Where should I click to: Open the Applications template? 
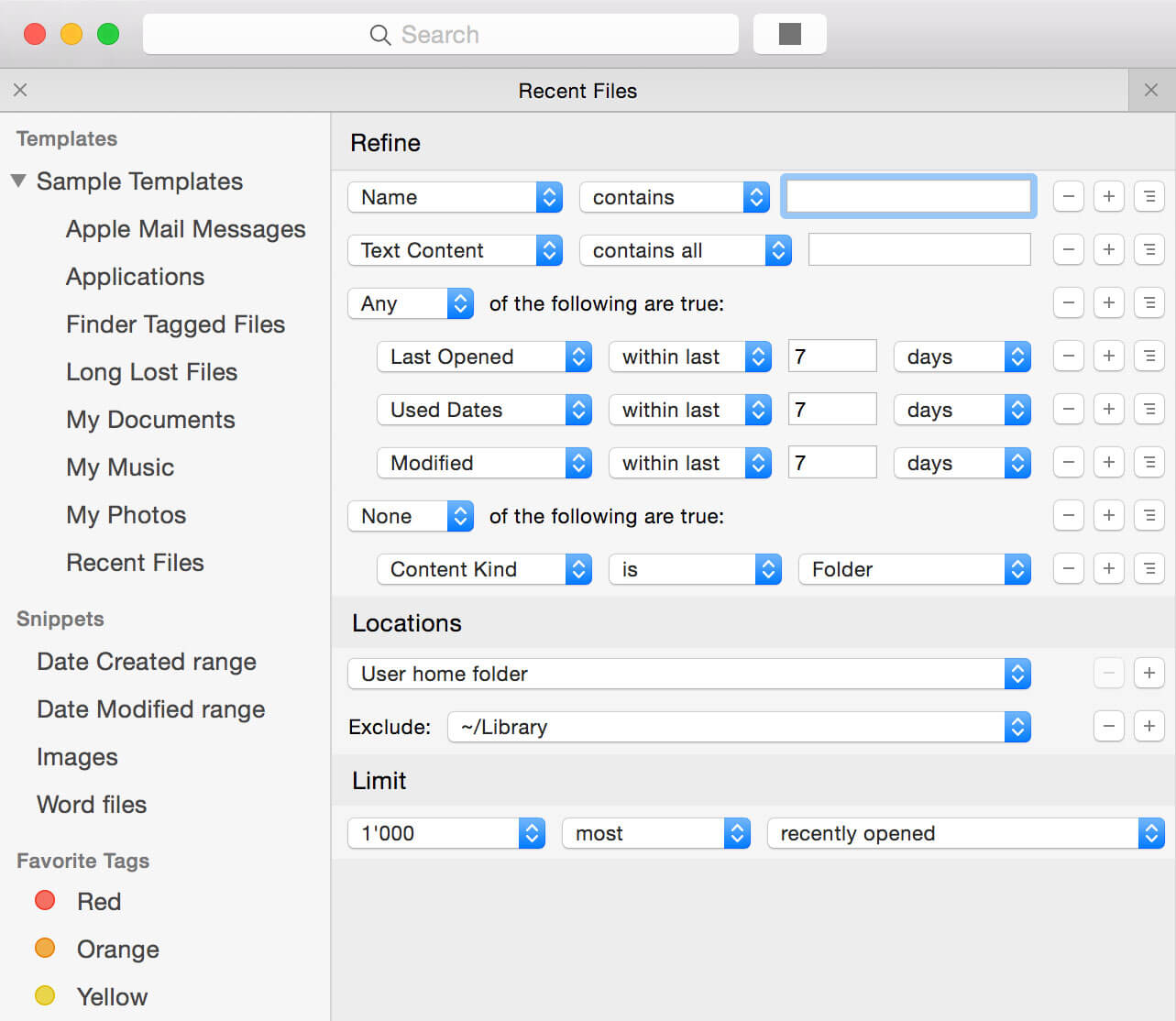[135, 276]
